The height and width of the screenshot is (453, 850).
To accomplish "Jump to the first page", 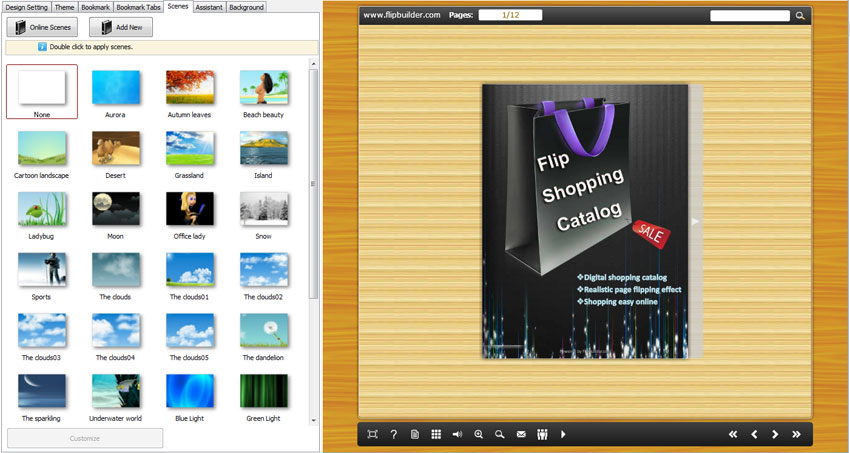I will click(x=733, y=434).
